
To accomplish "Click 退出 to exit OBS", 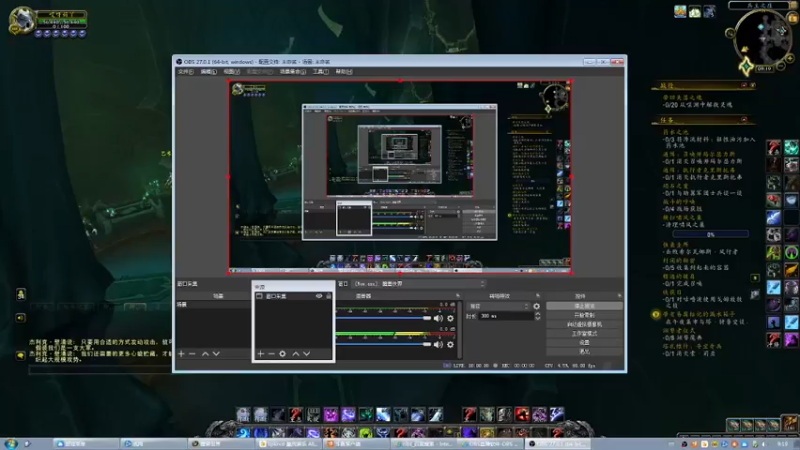I will click(584, 352).
